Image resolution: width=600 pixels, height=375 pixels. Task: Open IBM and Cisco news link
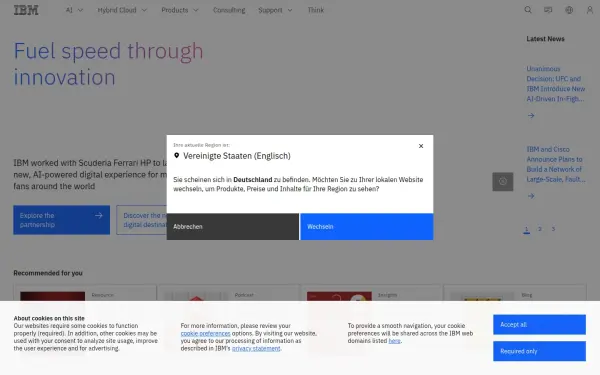click(556, 164)
